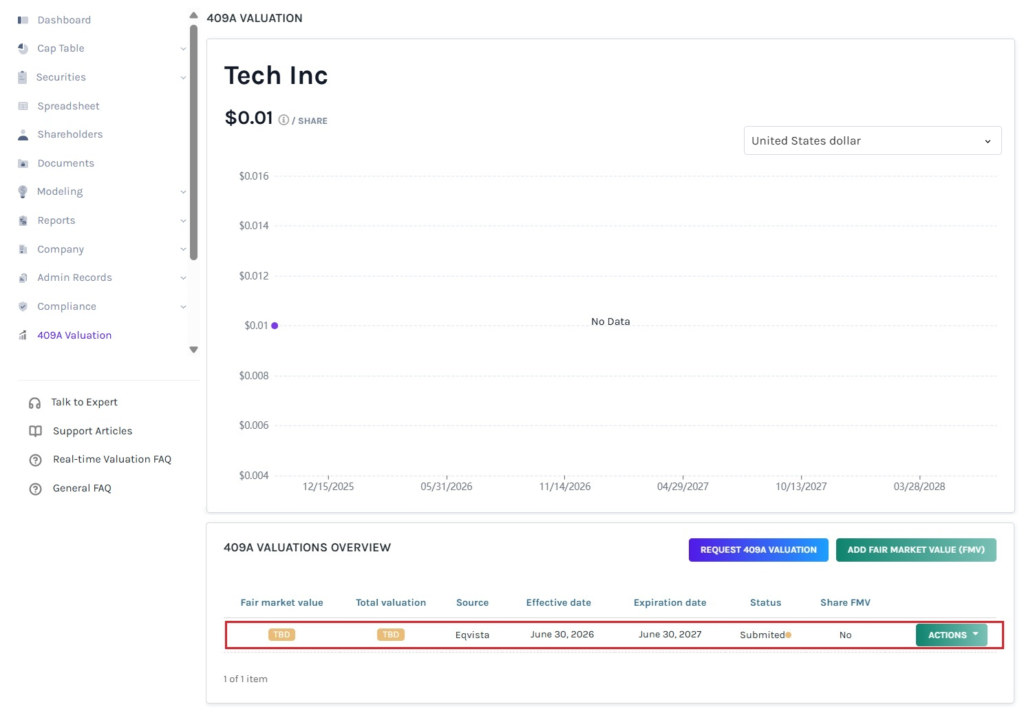Click the Spreadsheet grid icon

[23, 106]
